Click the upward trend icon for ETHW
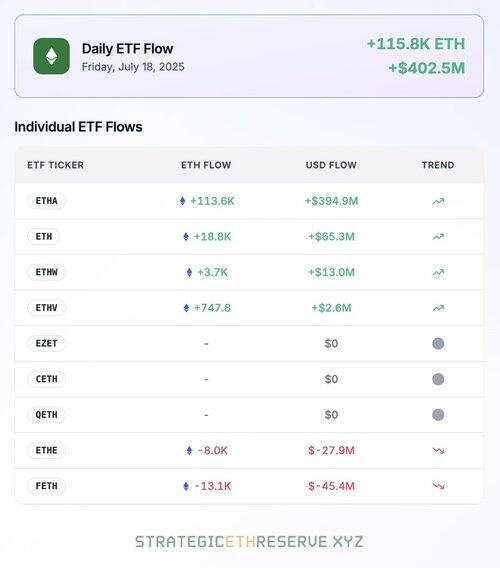The width and height of the screenshot is (500, 568). [x=438, y=272]
